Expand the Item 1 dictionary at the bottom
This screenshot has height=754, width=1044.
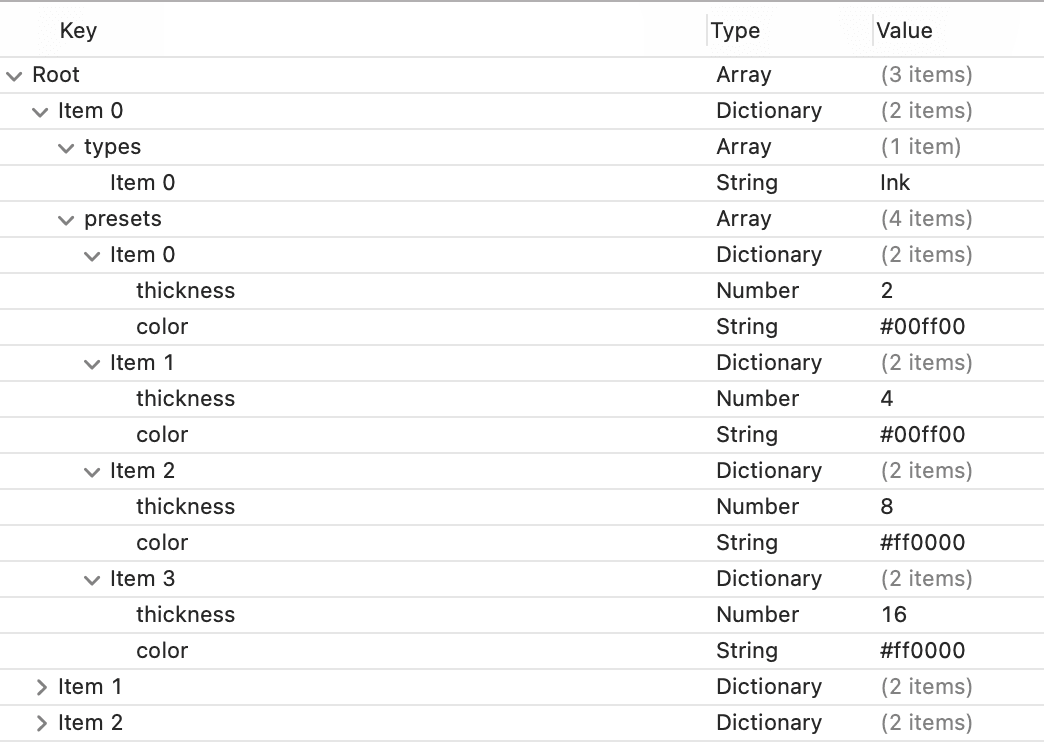tap(40, 687)
